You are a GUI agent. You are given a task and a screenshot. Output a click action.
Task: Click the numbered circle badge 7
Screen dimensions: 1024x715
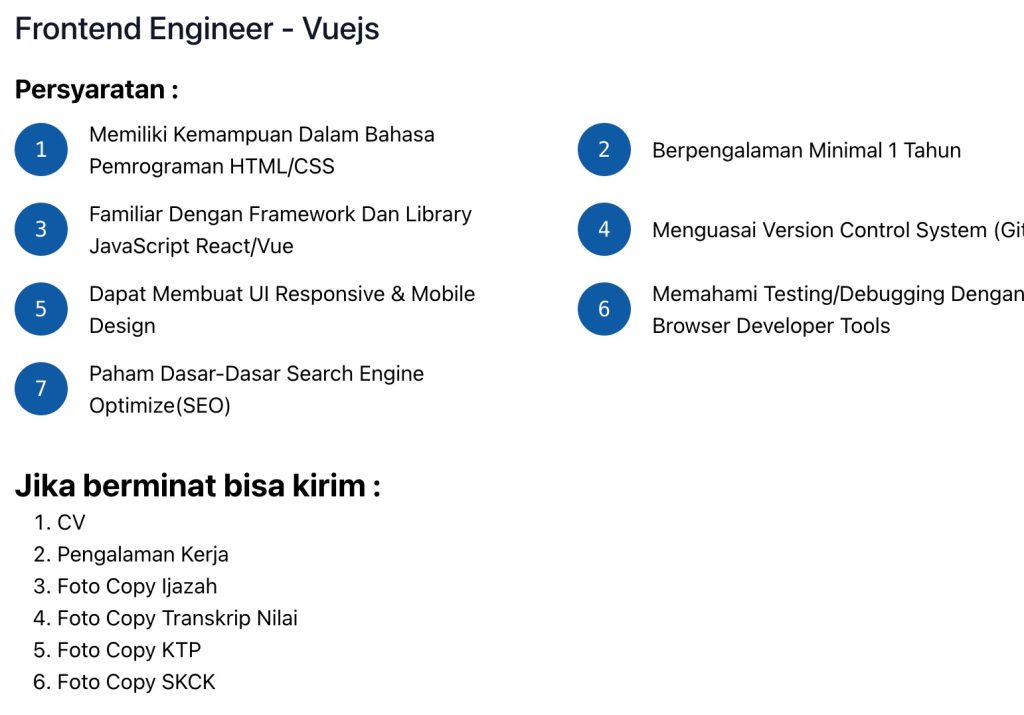pyautogui.click(x=41, y=389)
